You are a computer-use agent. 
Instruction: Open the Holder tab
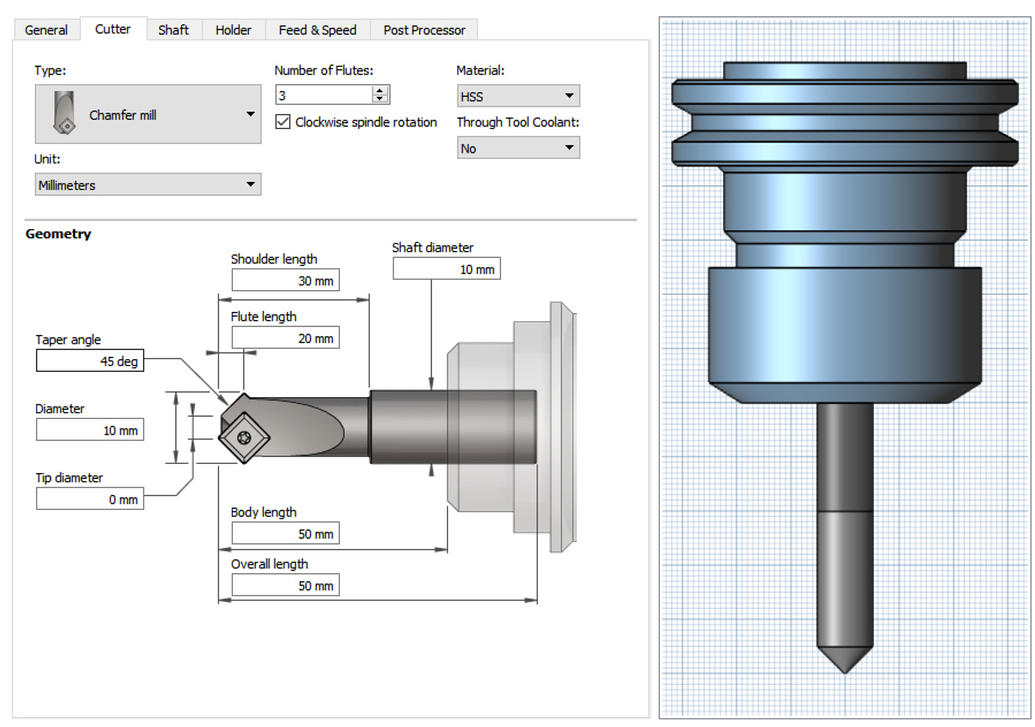[233, 29]
